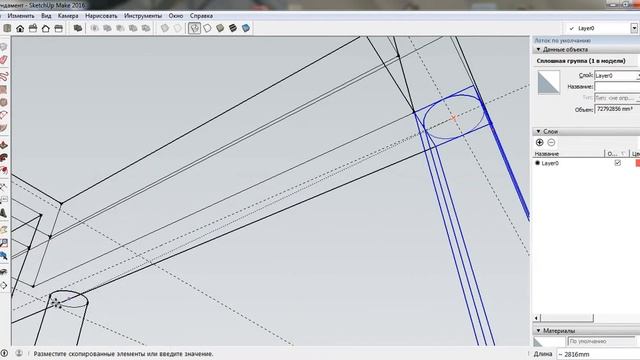Switch to Shaded style icon
The height and width of the screenshot is (360, 640).
(x=220, y=28)
